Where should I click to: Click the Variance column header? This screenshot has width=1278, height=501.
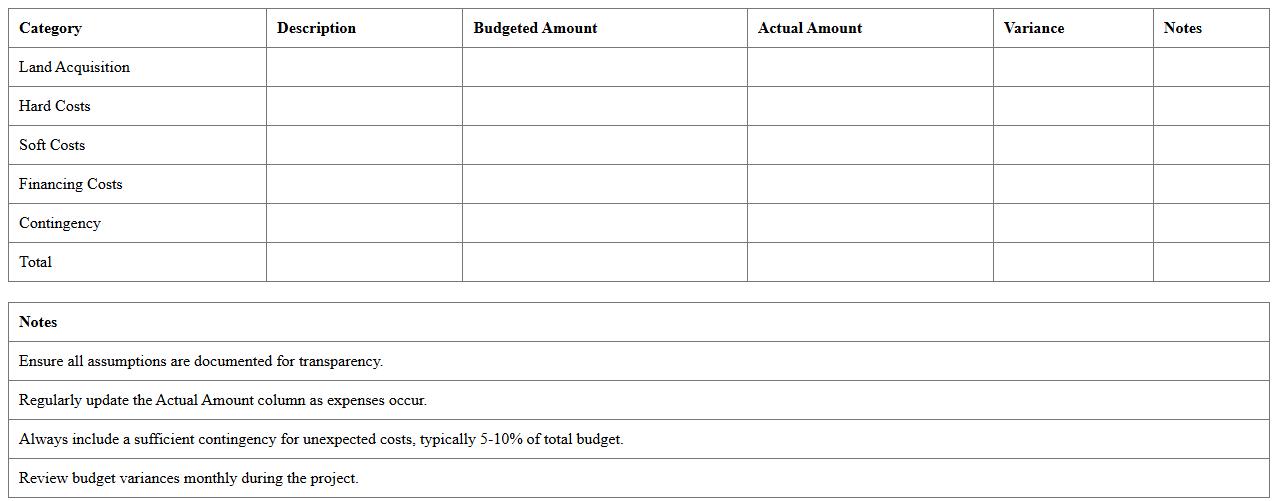[x=1034, y=28]
